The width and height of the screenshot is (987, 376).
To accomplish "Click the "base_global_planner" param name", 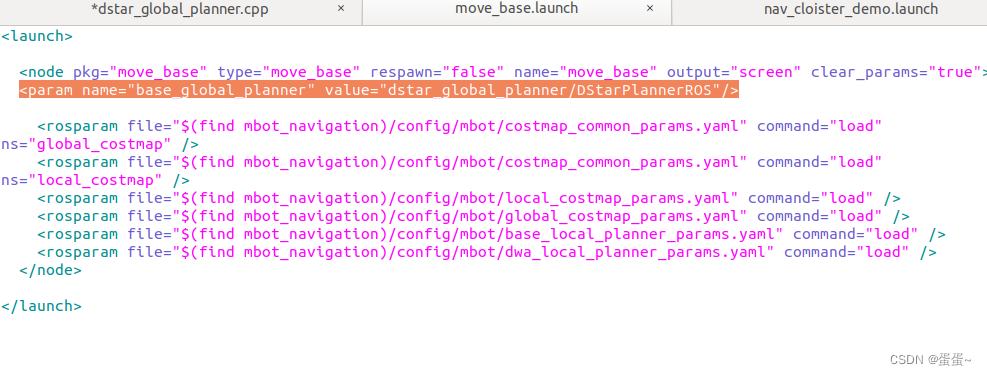I will coord(222,90).
